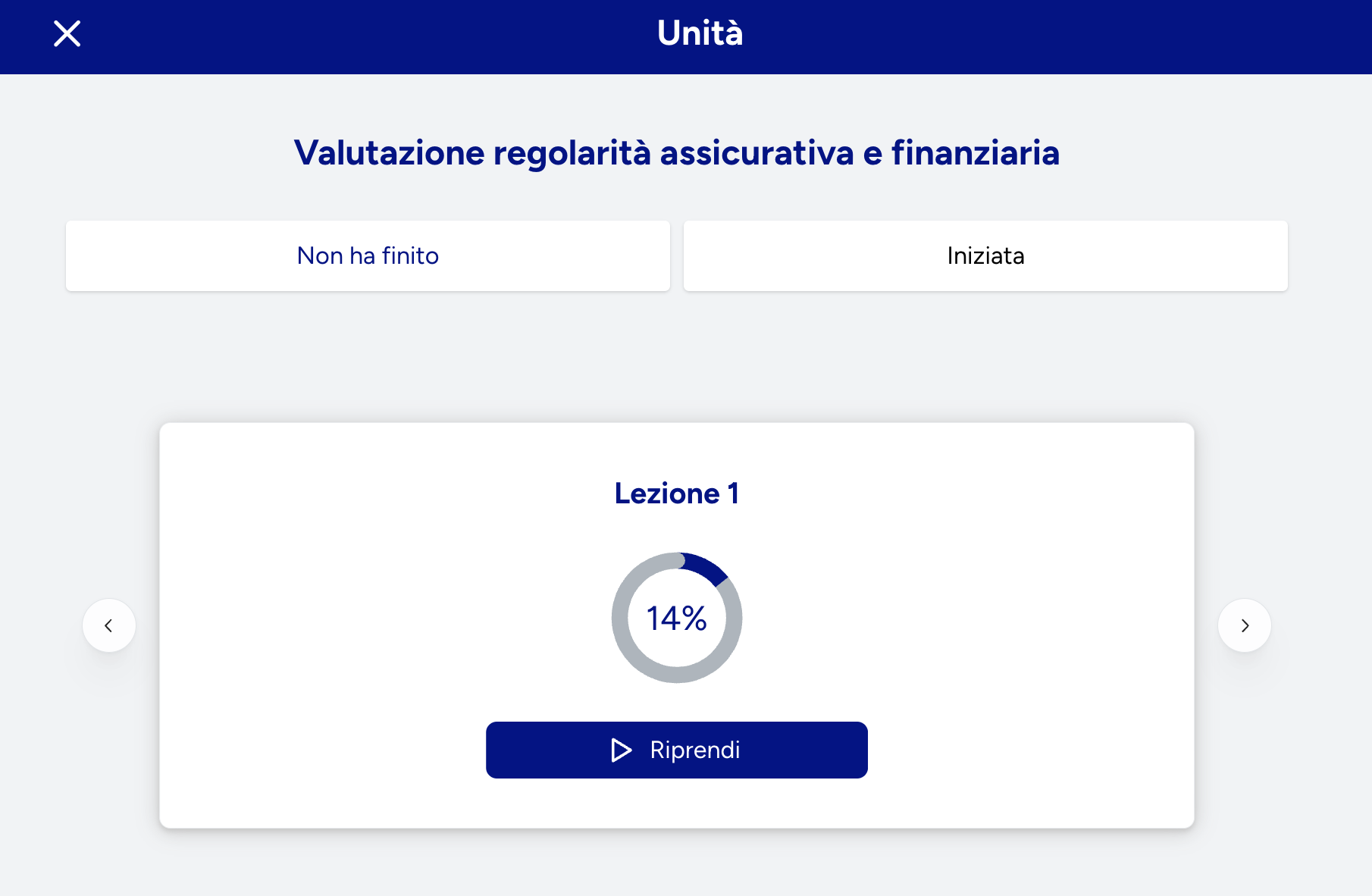Click the "Lezione 1" title
Image resolution: width=1372 pixels, height=896 pixels.
point(676,493)
